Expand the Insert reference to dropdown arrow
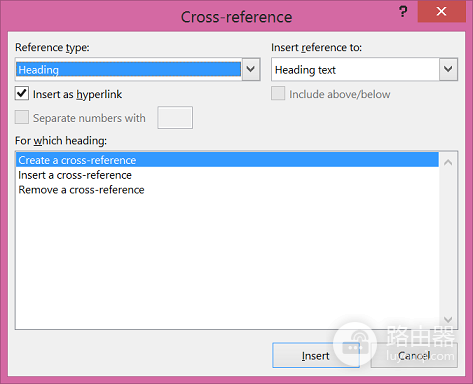This screenshot has width=473, height=384. 448,69
